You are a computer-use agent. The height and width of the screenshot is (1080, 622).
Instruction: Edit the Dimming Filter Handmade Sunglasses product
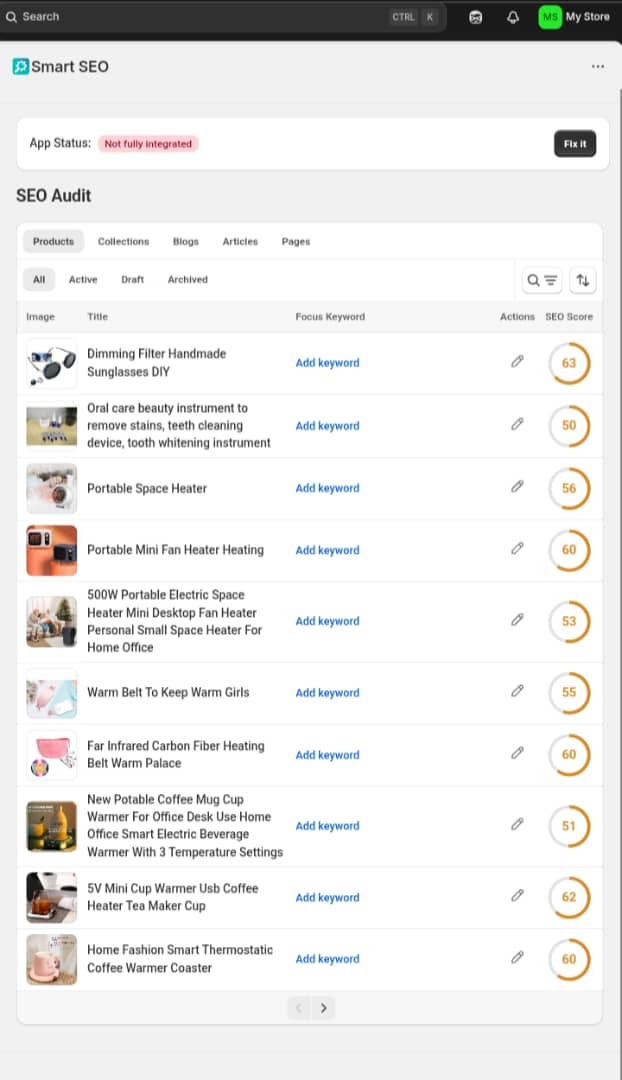(517, 362)
